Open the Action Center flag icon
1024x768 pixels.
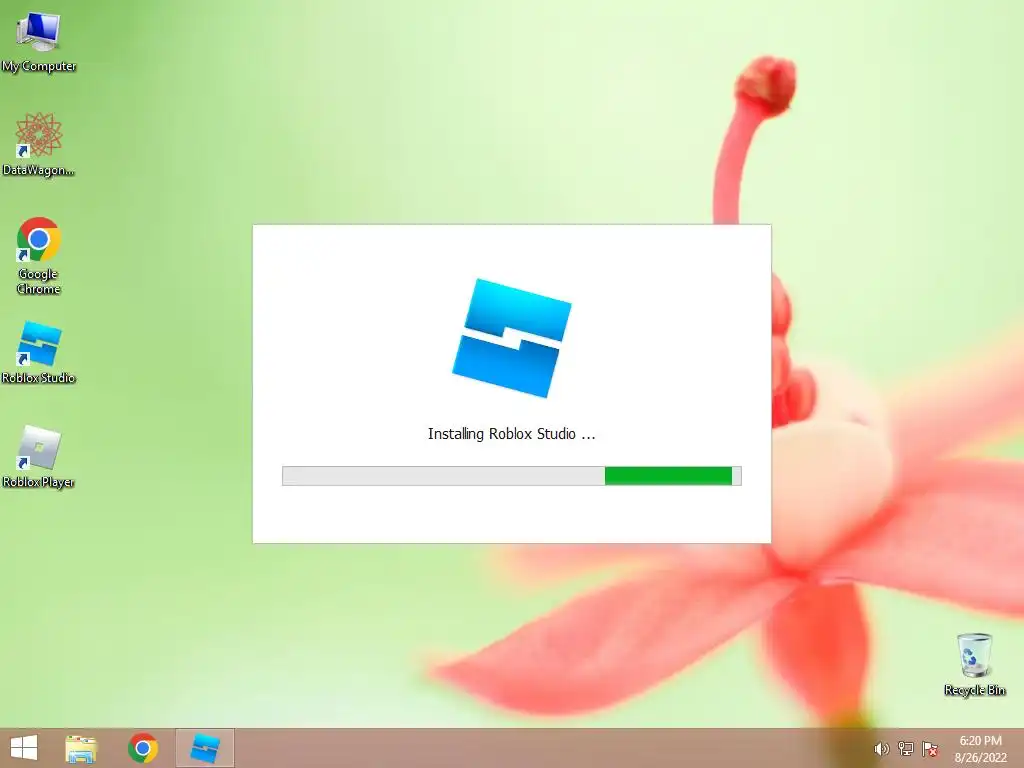(x=930, y=749)
